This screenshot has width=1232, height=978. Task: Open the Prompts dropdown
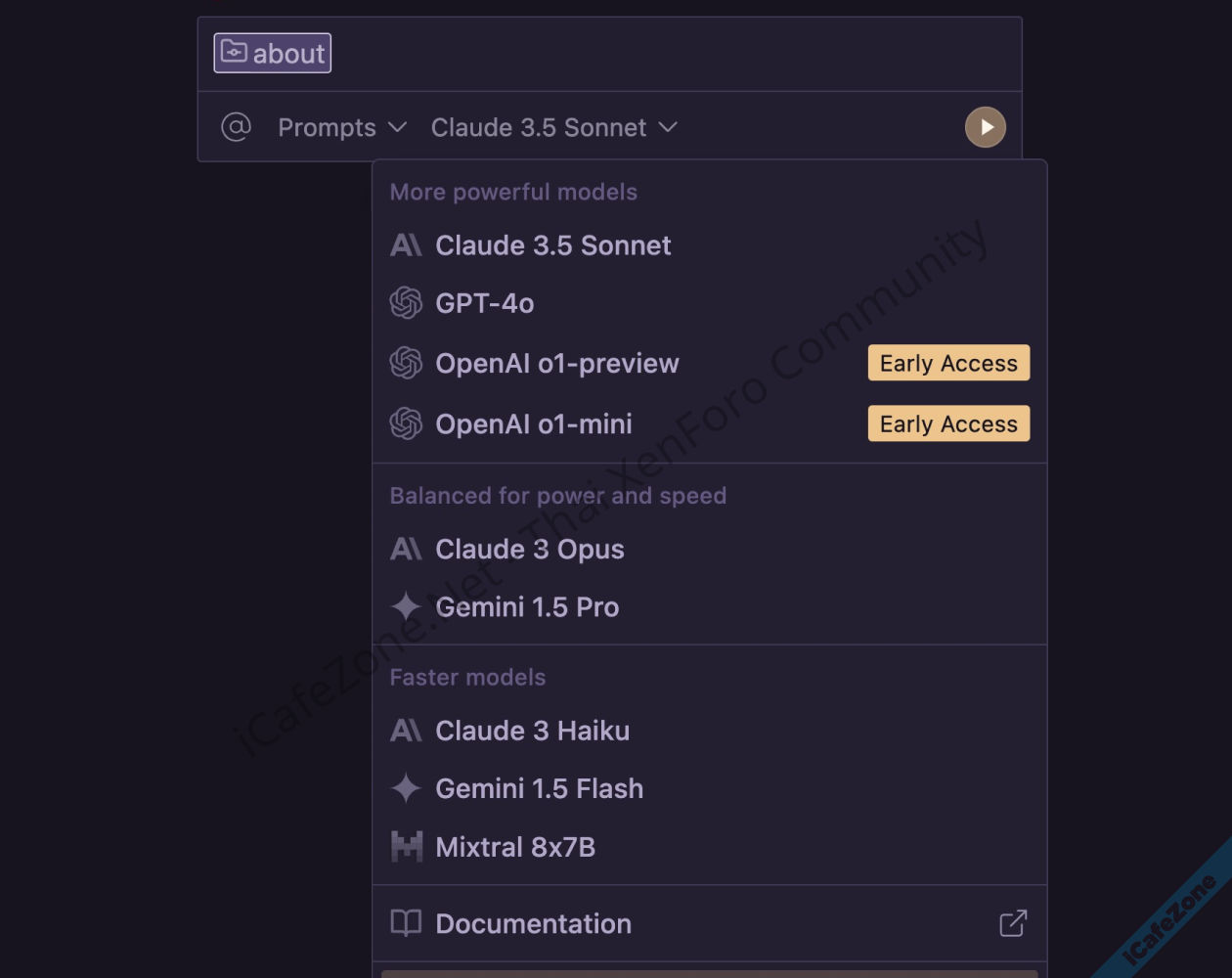[341, 127]
